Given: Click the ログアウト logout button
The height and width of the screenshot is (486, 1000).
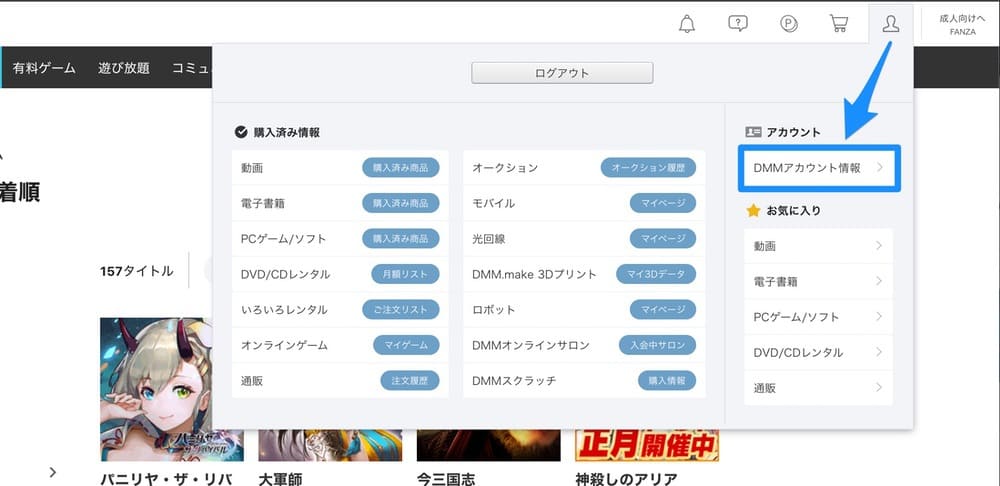Looking at the screenshot, I should point(562,73).
